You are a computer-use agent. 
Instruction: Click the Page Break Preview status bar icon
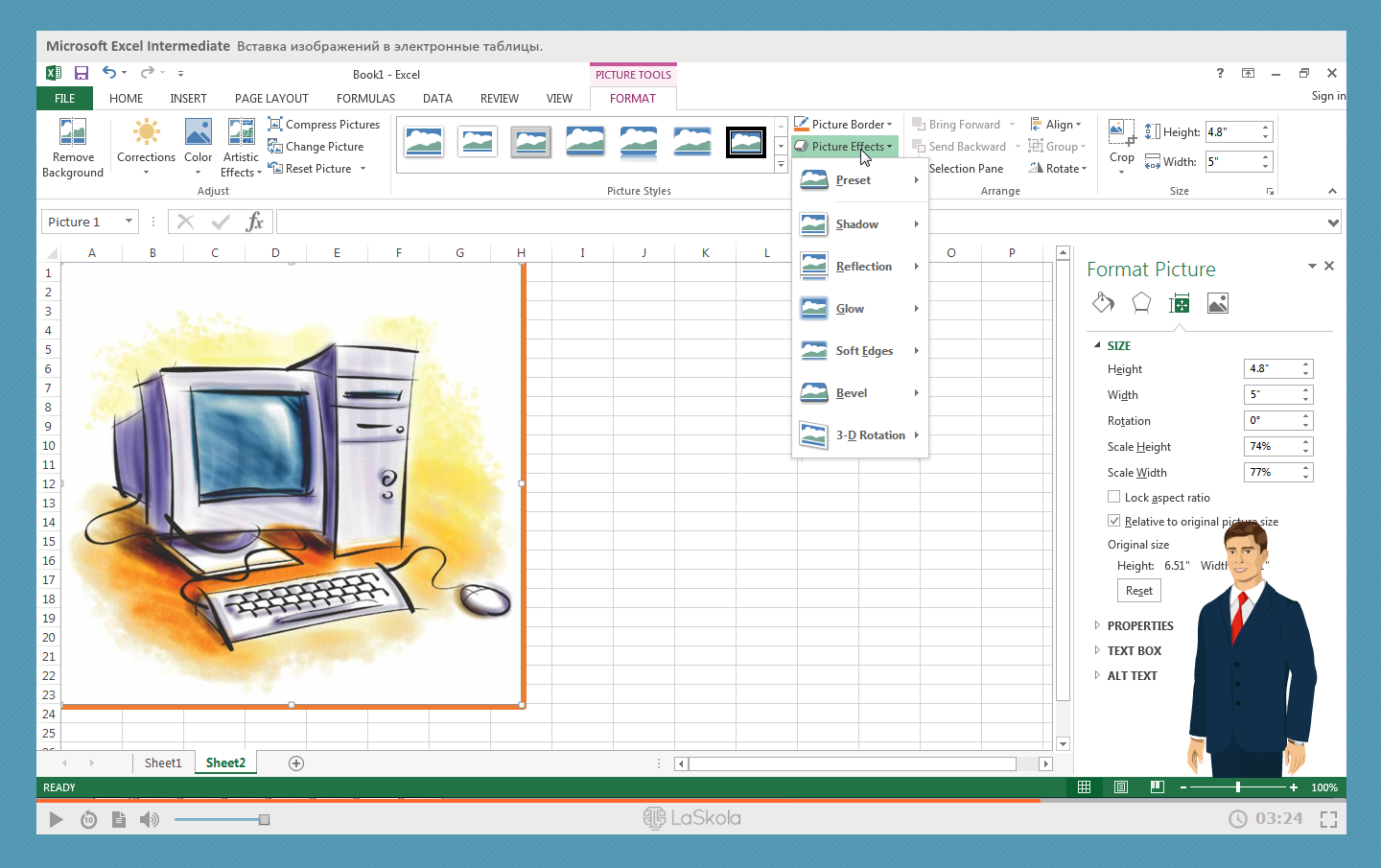1158,787
